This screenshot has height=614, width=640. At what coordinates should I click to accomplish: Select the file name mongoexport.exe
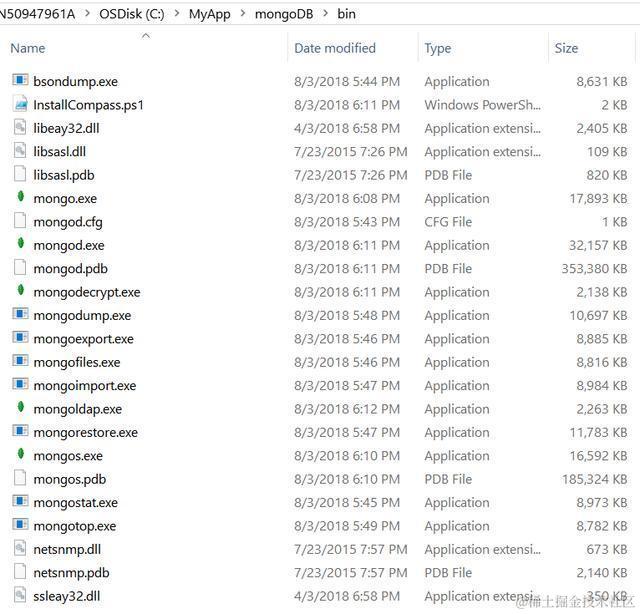84,339
